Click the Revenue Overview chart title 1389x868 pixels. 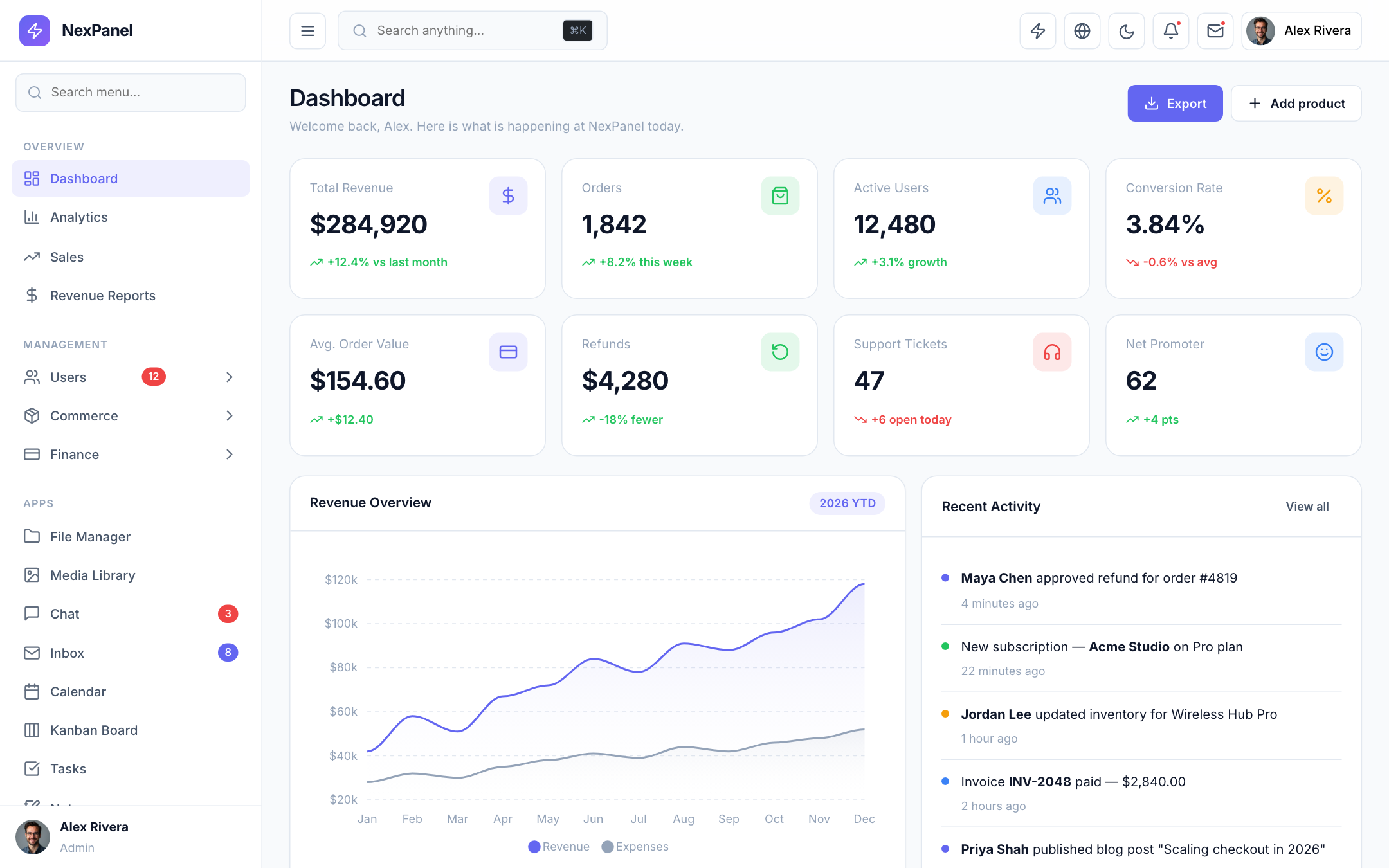coord(370,503)
